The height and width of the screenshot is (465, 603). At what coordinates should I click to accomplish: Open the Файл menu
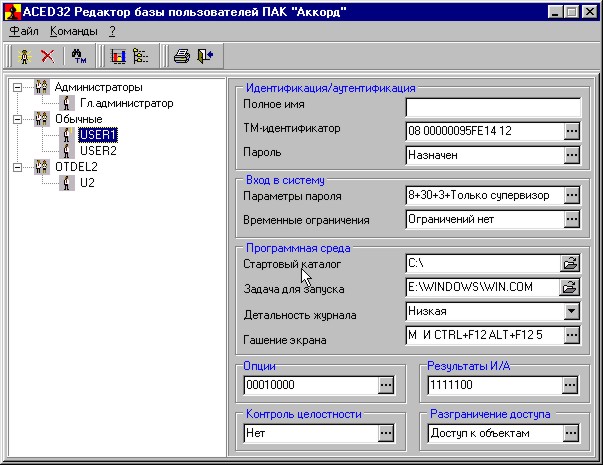[x=24, y=31]
